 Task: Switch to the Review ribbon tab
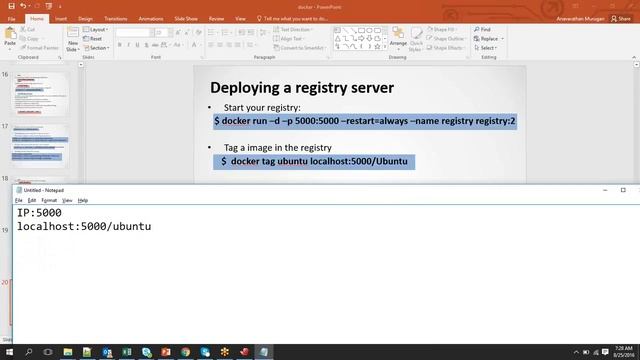[x=216, y=19]
